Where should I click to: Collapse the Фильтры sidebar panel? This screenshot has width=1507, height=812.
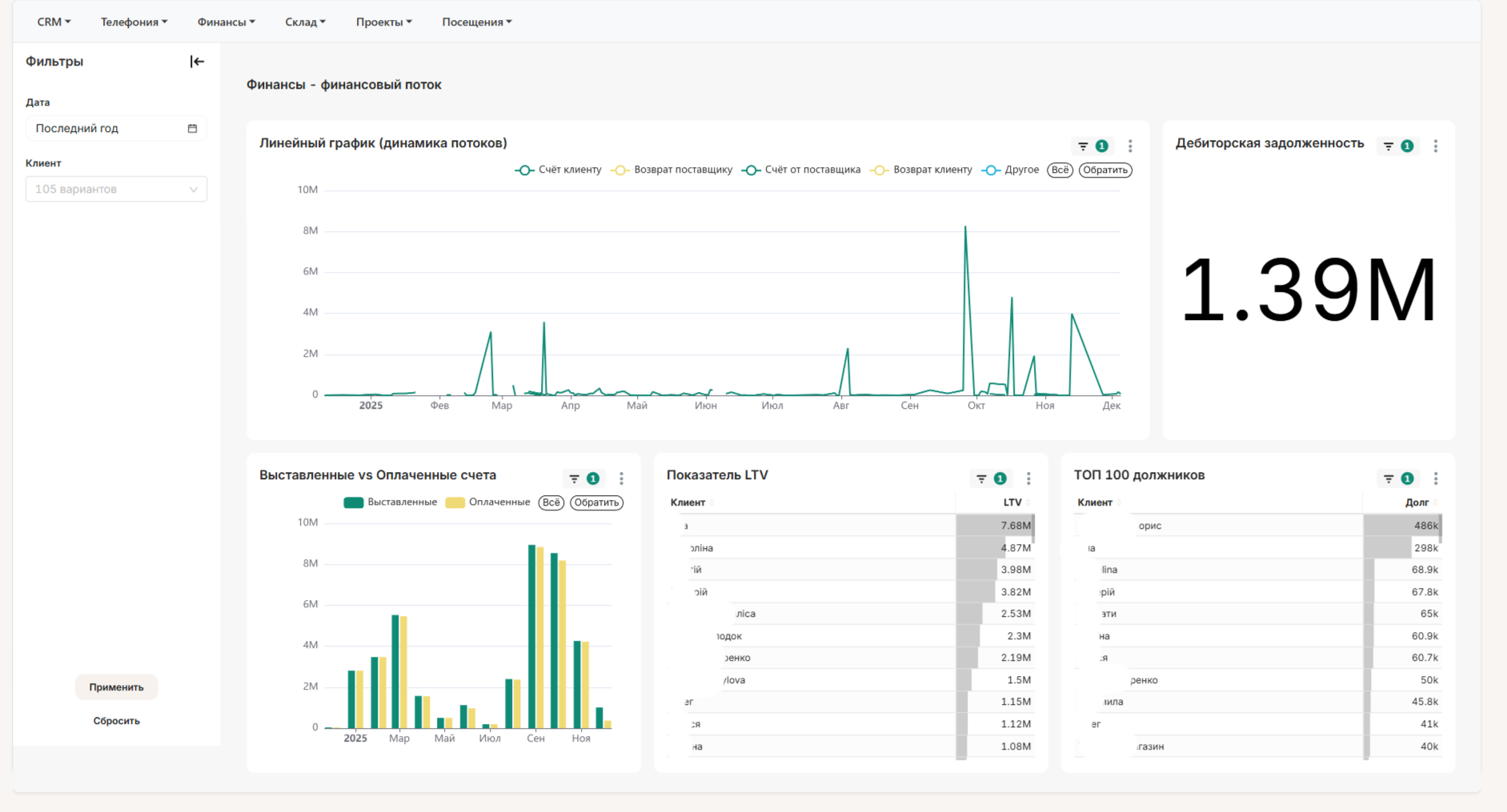coord(197,62)
